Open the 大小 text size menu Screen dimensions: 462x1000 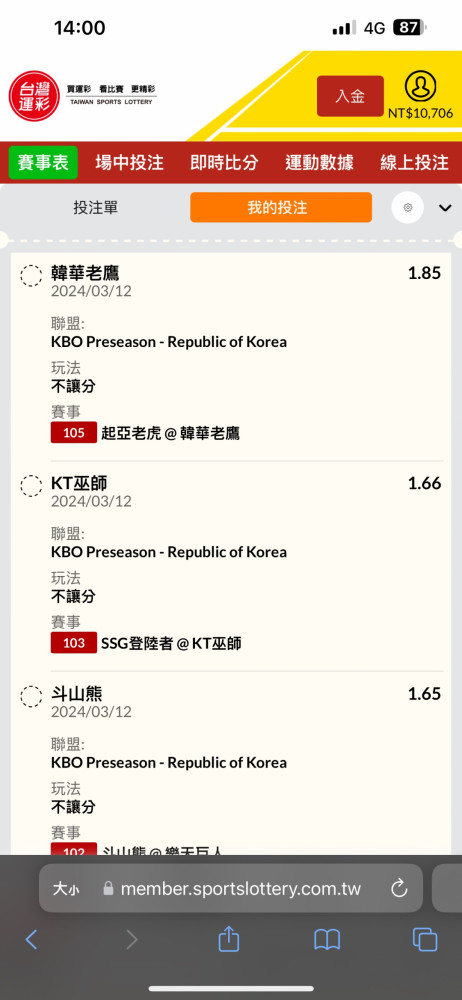pyautogui.click(x=66, y=888)
